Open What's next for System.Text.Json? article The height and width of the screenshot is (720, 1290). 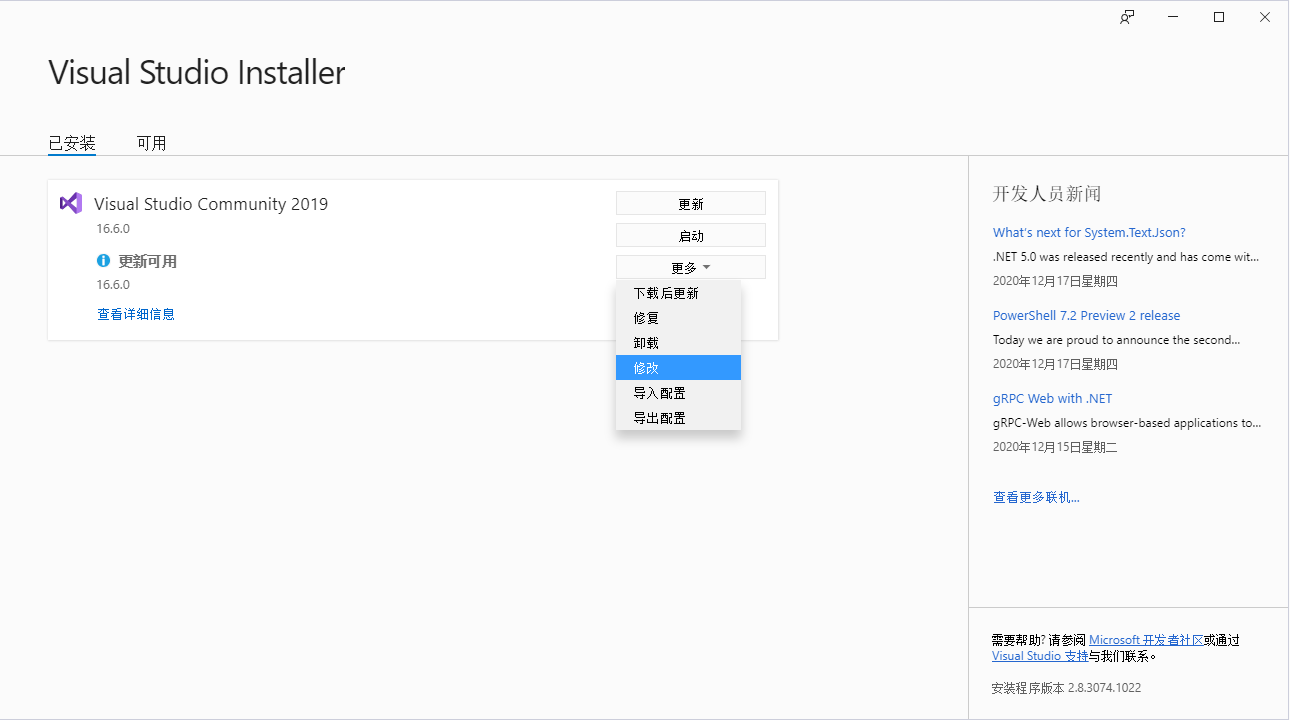[x=1089, y=232]
